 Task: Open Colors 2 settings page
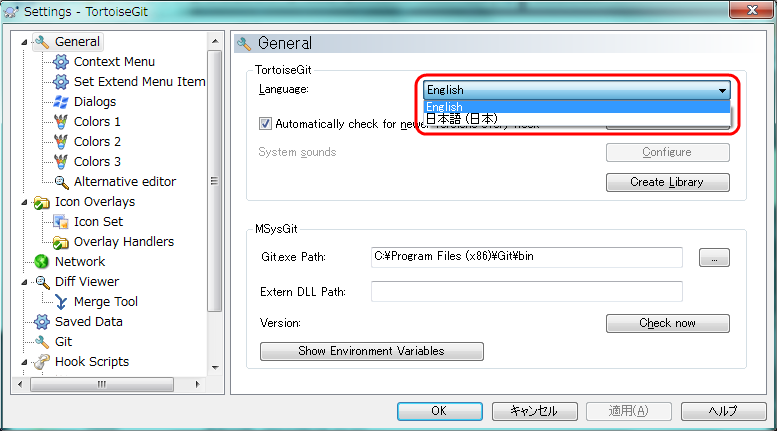pos(97,142)
